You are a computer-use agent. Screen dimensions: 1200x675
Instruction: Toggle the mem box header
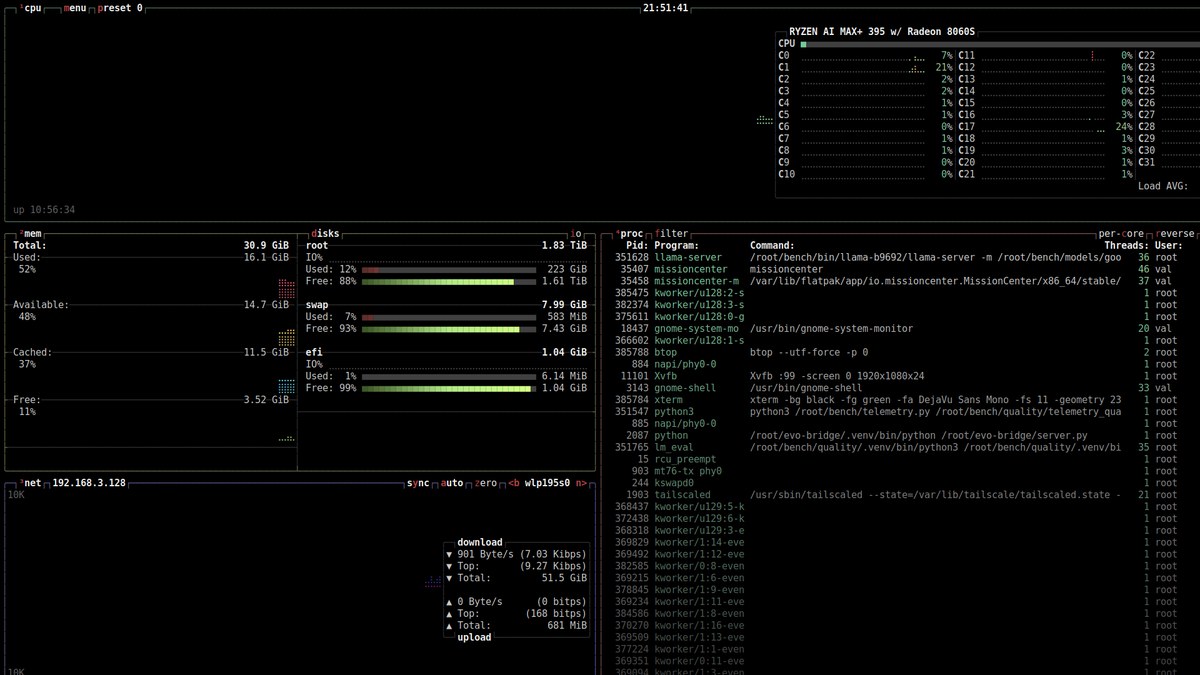(31, 234)
